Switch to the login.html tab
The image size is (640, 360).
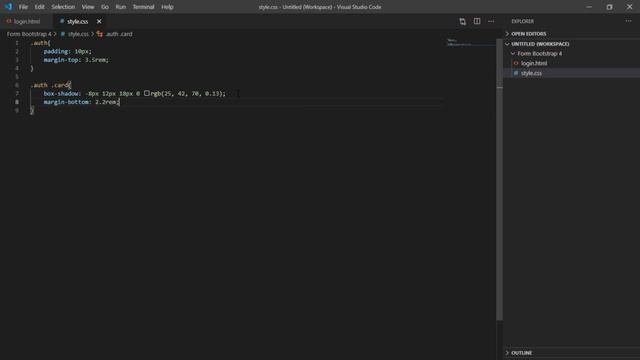click(x=27, y=21)
